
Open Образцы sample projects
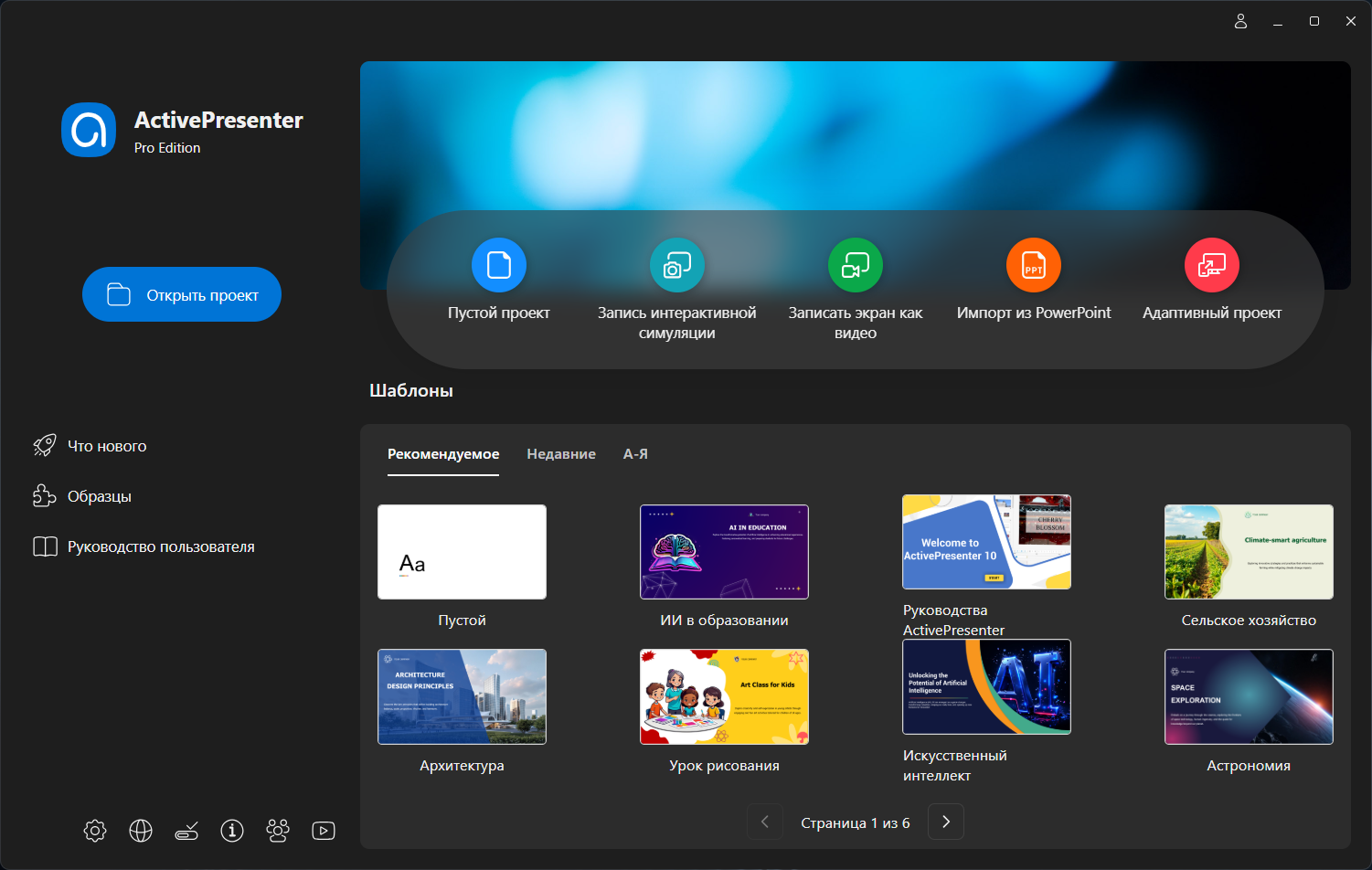click(82, 496)
